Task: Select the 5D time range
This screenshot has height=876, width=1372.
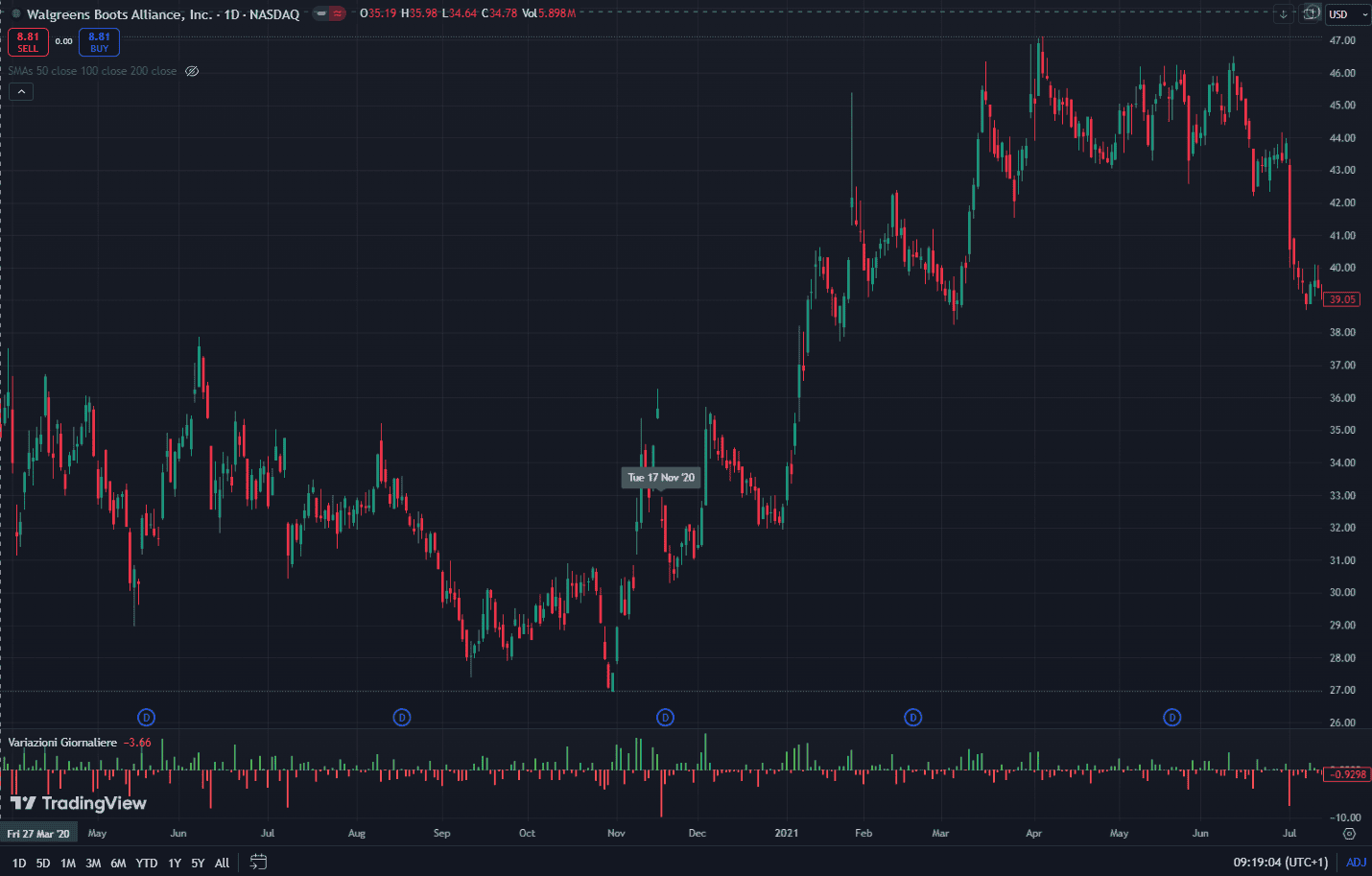Action: click(43, 863)
